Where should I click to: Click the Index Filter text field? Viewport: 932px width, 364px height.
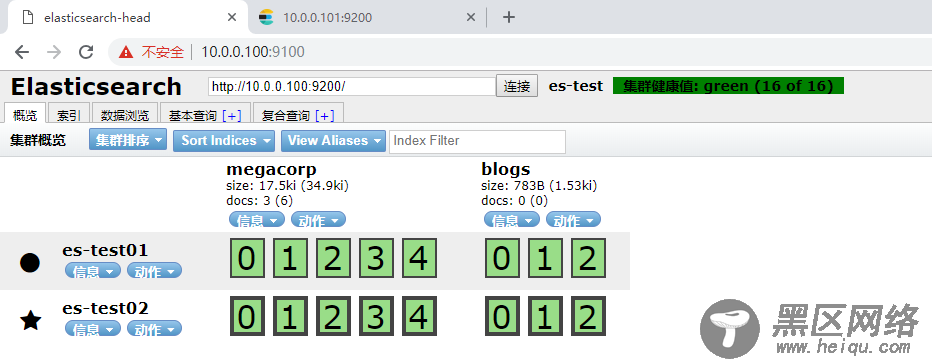[477, 141]
